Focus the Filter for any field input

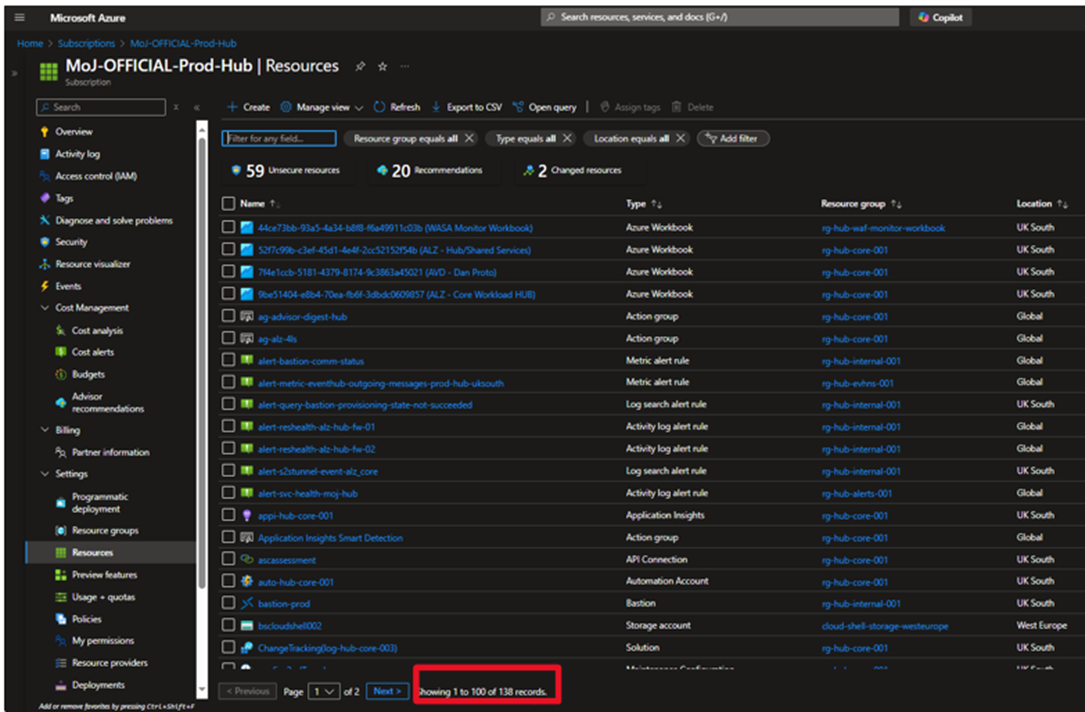[279, 138]
